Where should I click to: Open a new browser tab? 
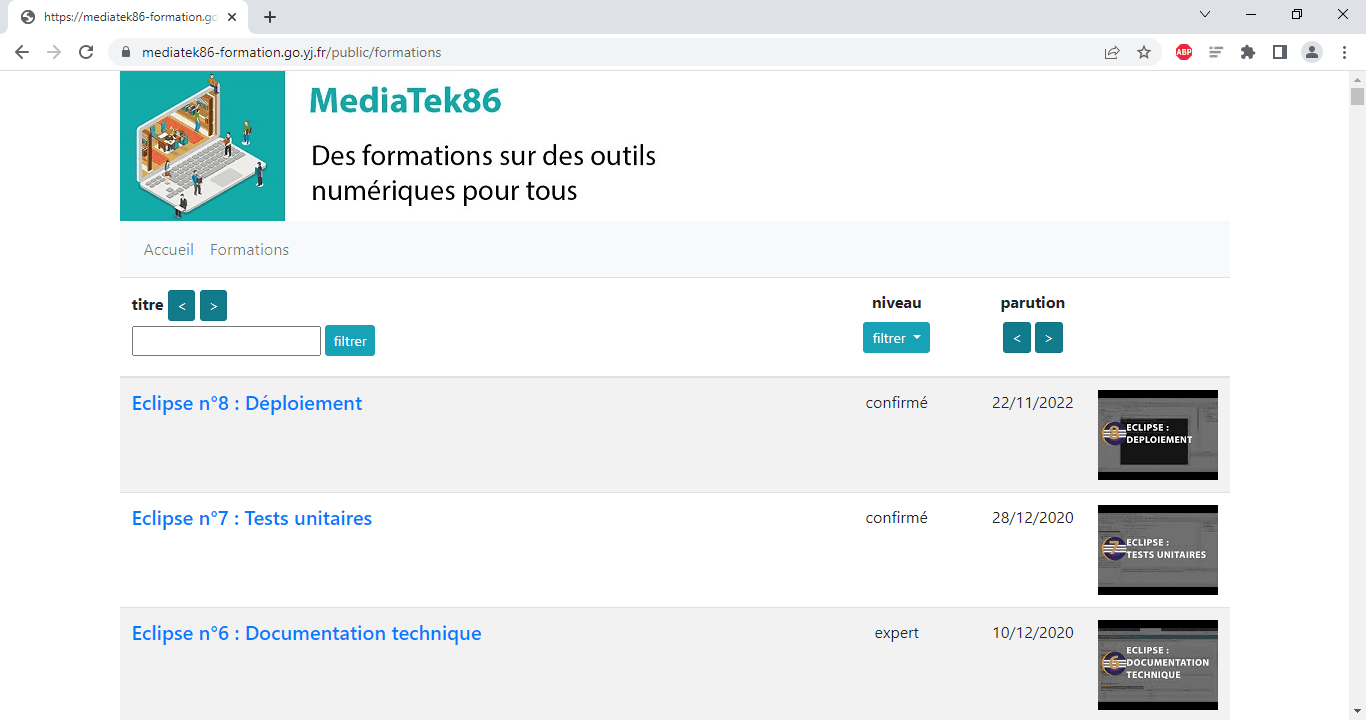(270, 17)
